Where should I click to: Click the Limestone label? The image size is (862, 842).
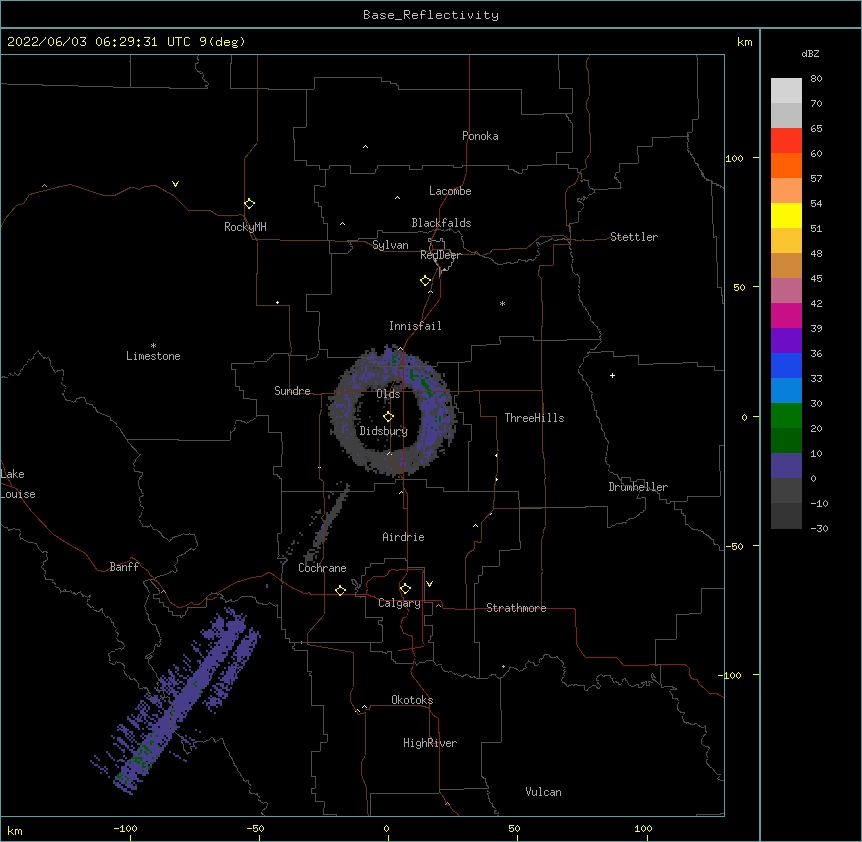click(x=153, y=356)
